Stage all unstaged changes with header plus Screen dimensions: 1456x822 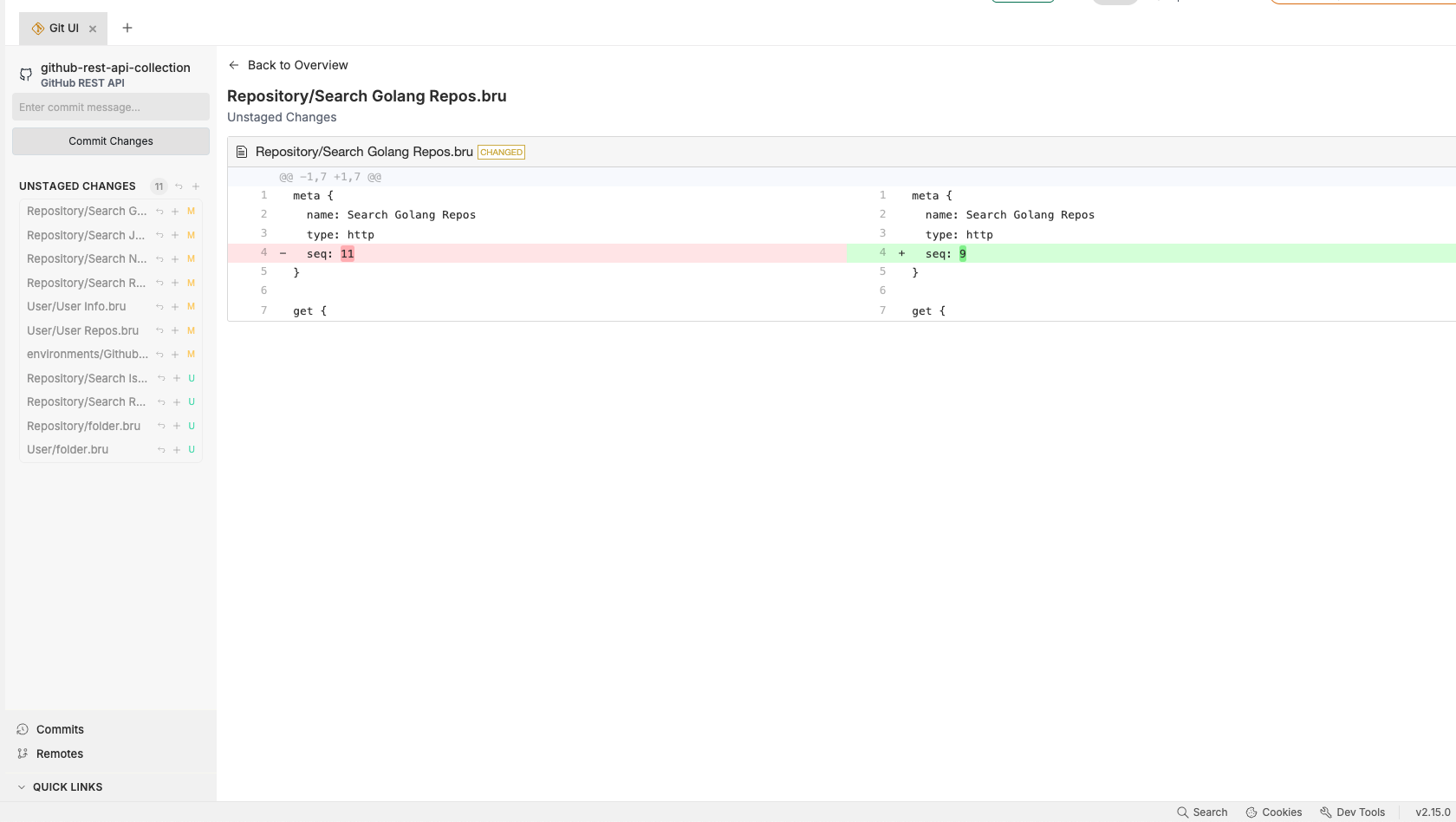click(196, 186)
